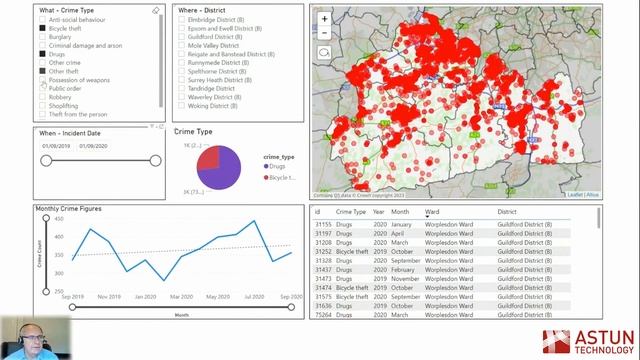The image size is (640, 360).
Task: Toggle the Other theft checkbox
Action: click(x=42, y=71)
